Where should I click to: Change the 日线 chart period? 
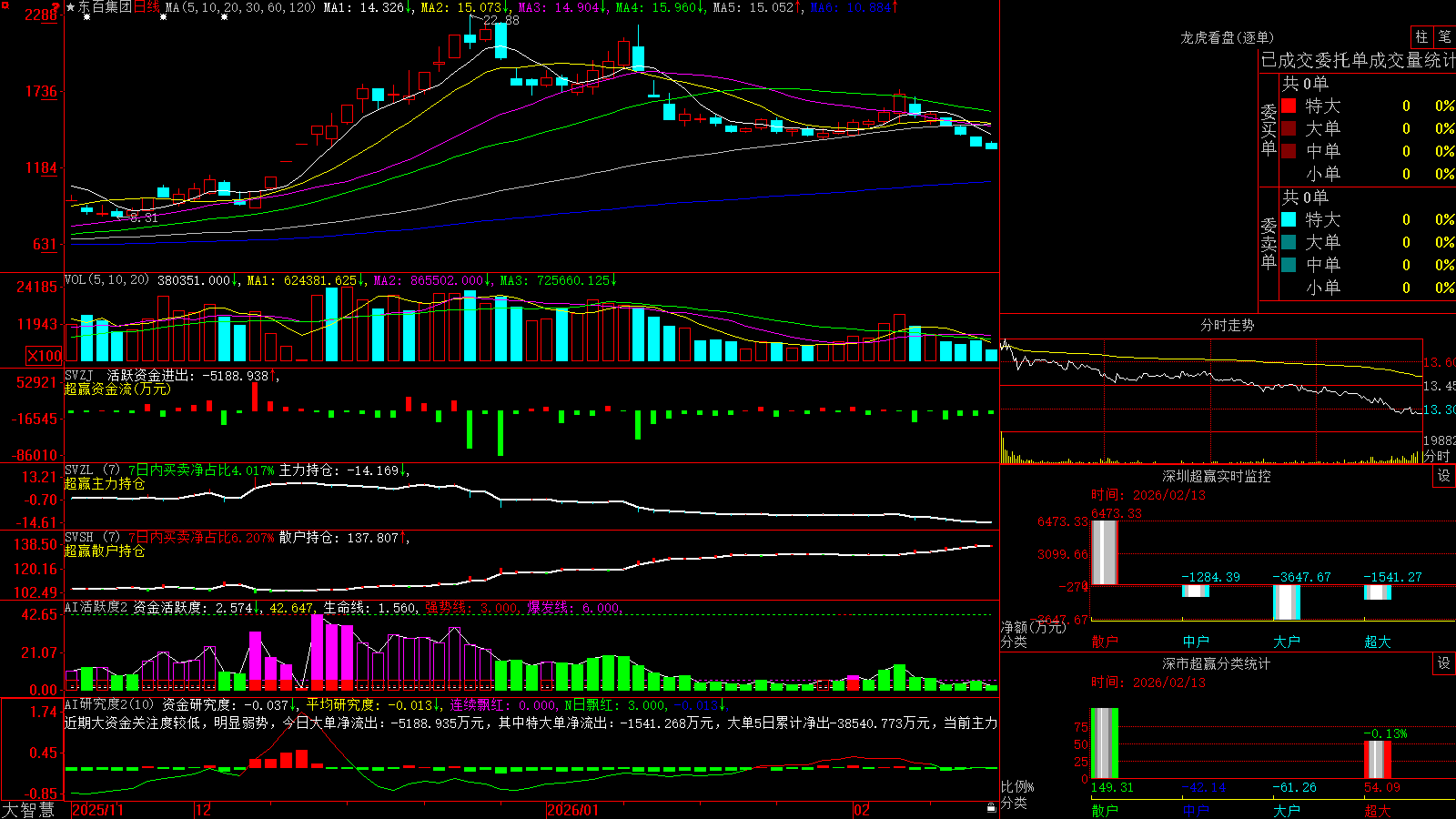tap(147, 7)
